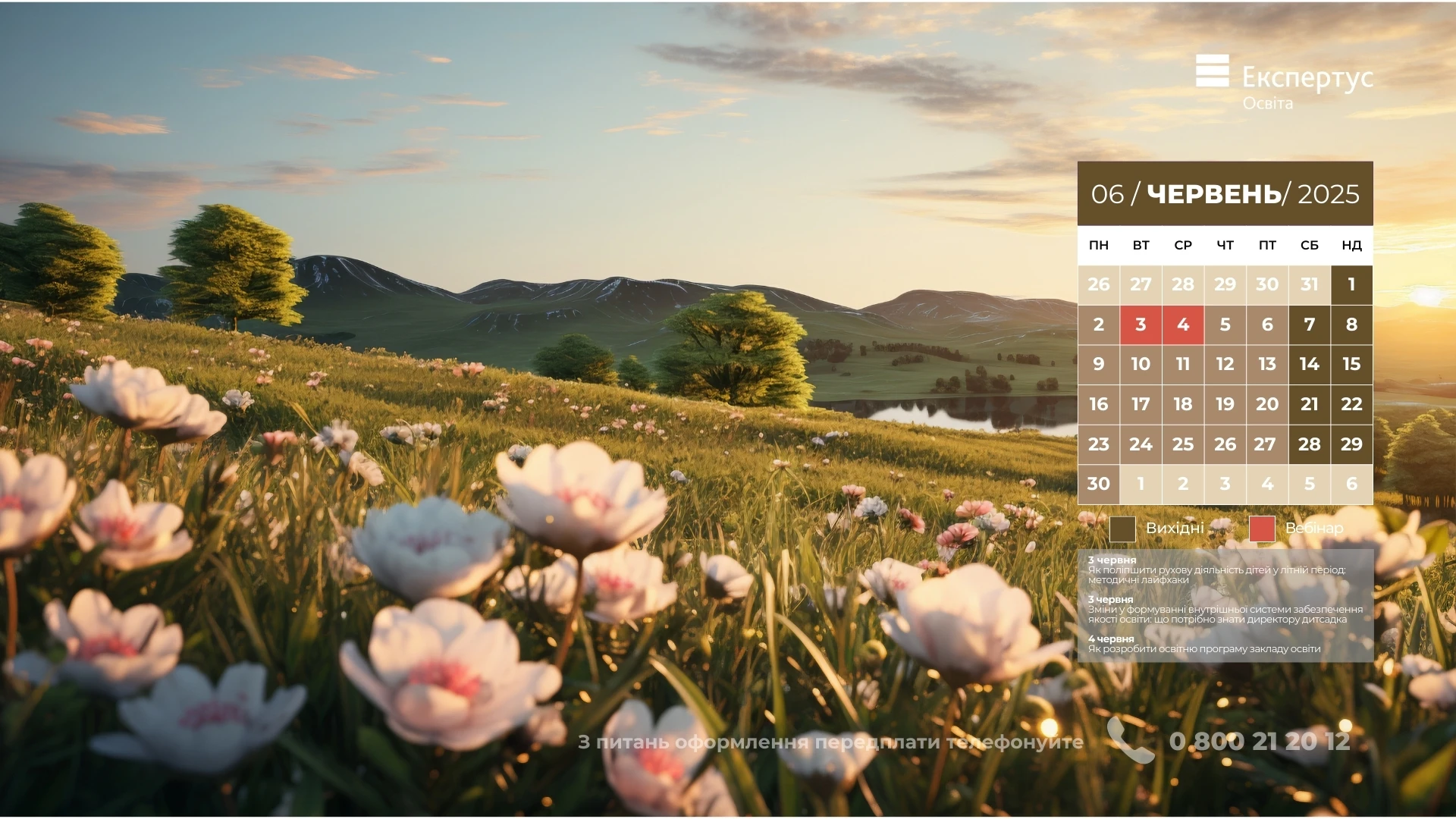The height and width of the screenshot is (819, 1456).
Task: Select Sunday date 29
Action: [x=1351, y=444]
